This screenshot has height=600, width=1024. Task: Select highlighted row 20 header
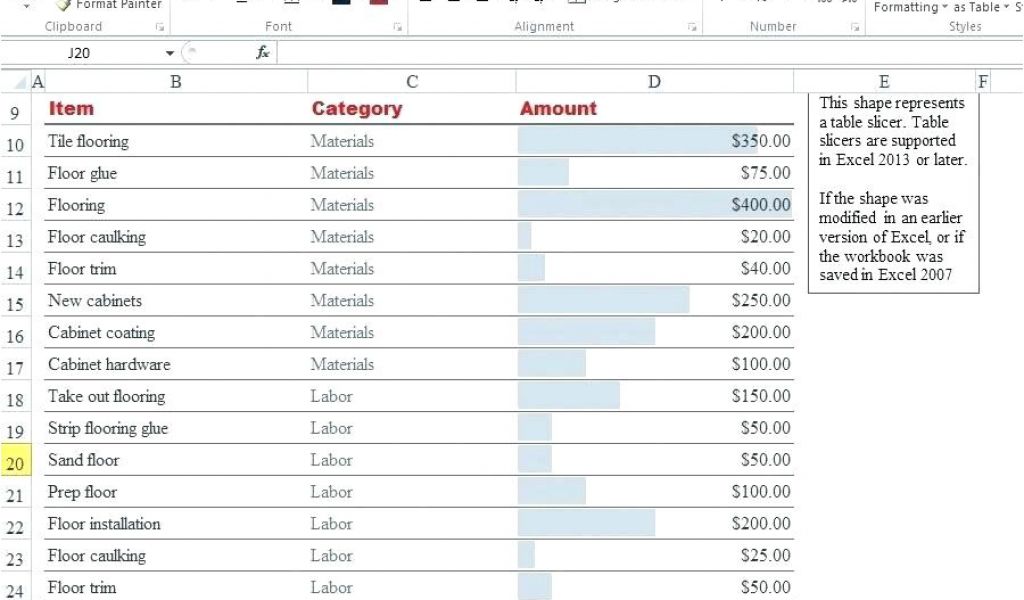click(x=15, y=464)
